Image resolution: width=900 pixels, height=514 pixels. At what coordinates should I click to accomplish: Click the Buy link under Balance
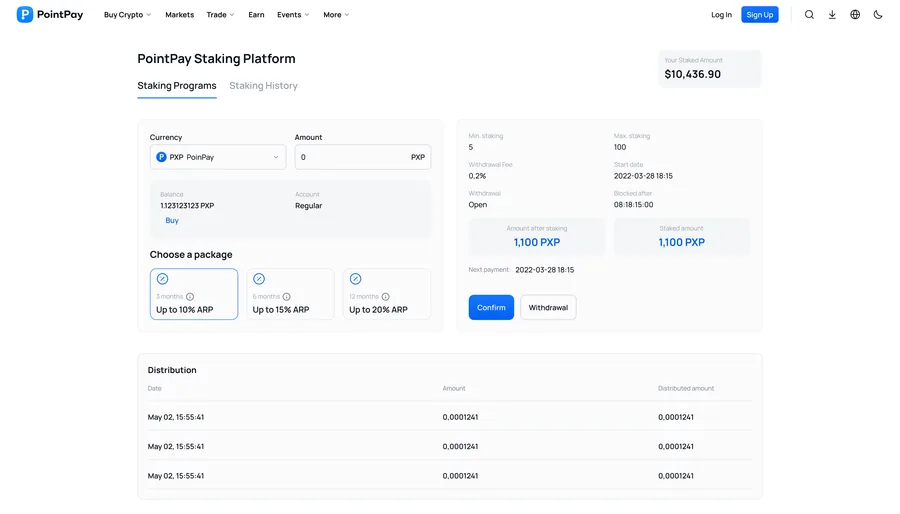[172, 220]
